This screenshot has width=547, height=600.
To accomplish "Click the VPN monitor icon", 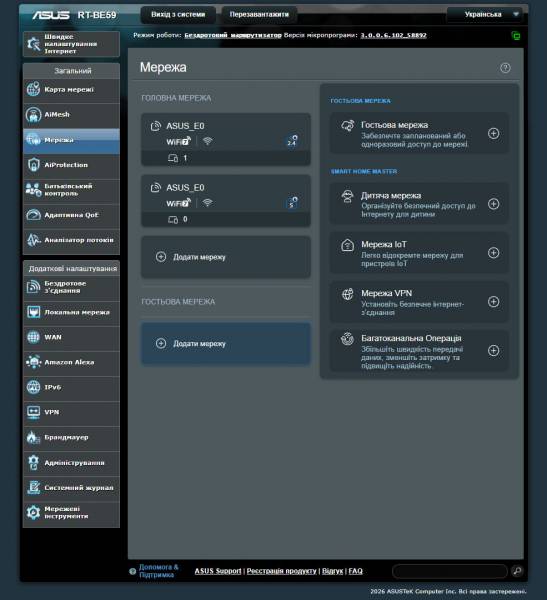I will 34,412.
